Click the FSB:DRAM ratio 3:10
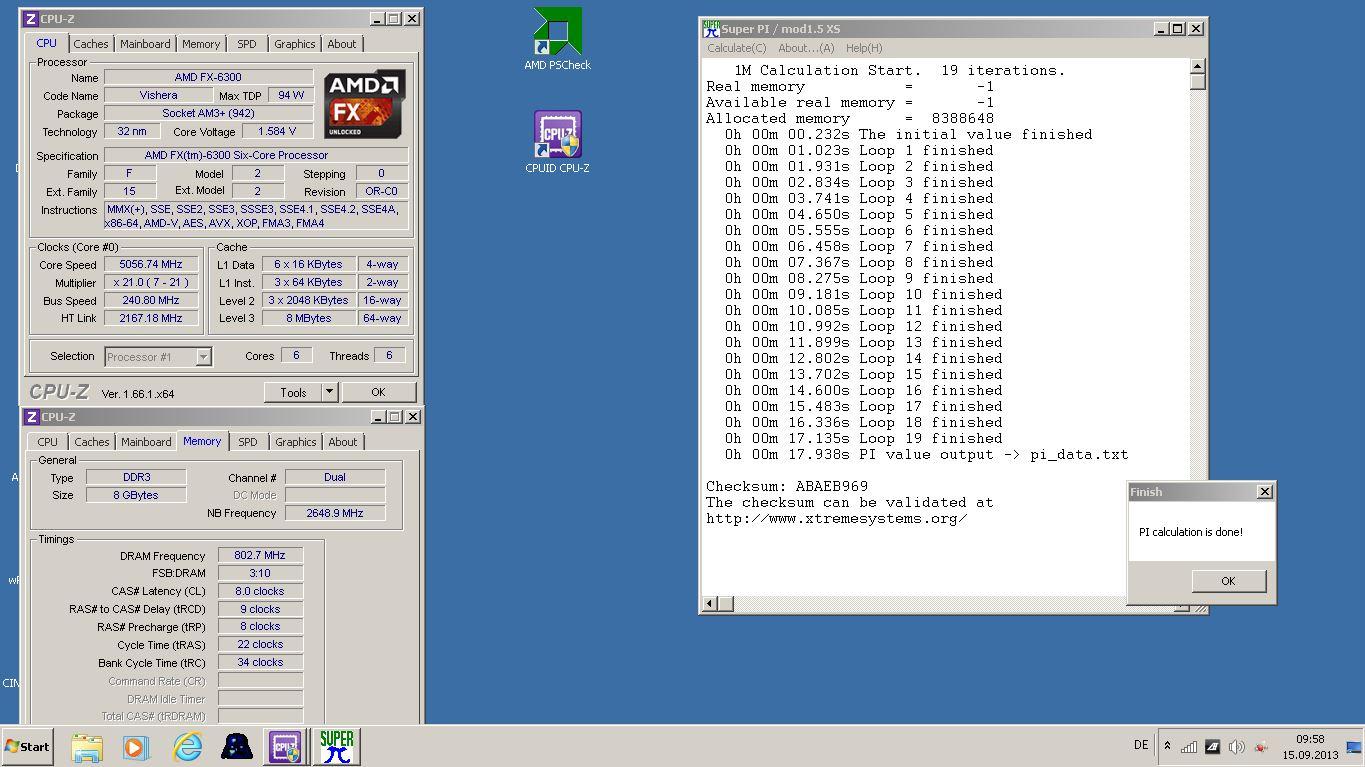1365x767 pixels. coord(260,573)
